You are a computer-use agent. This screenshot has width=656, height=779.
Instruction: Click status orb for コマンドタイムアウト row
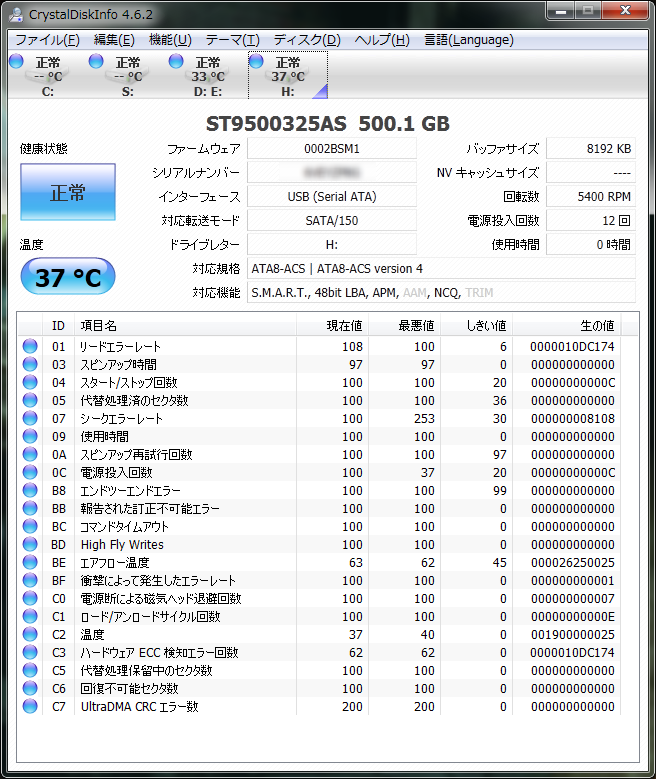[30, 526]
